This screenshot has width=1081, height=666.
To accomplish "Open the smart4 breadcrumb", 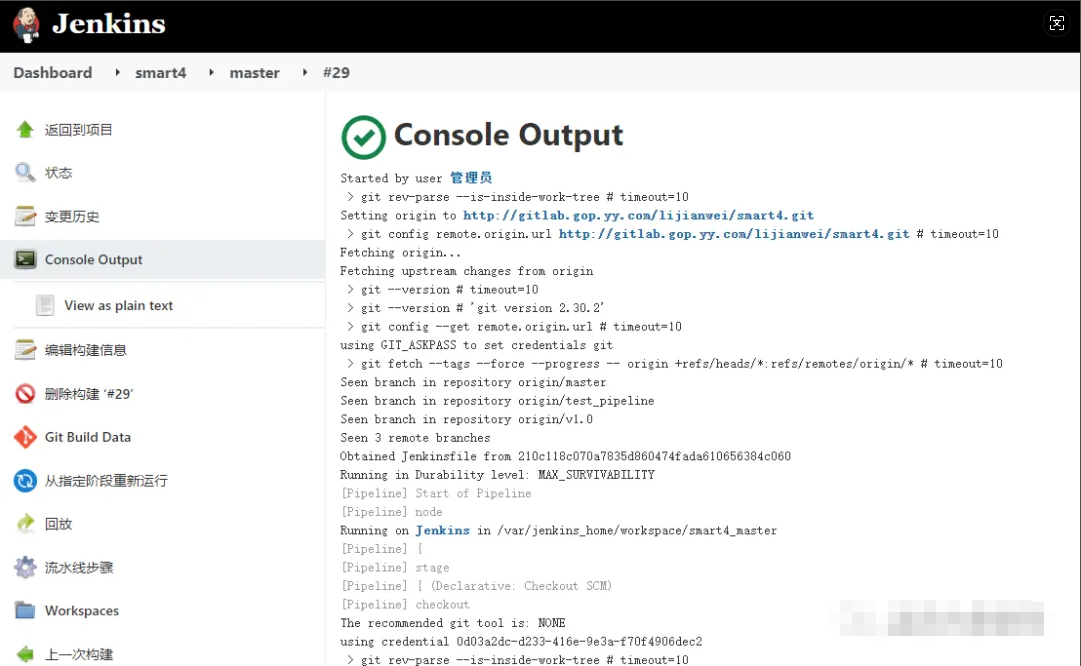I will (x=161, y=72).
